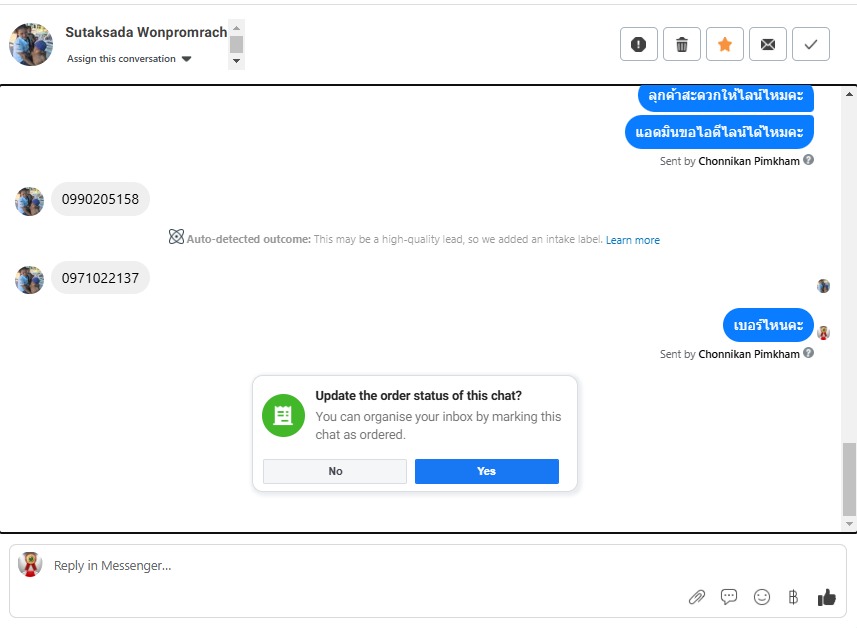Screen dimensions: 857x628
Task: Click the ลูกค้าสะดวกให้ไลน์ไหมคะ message bubble
Action: pyautogui.click(x=726, y=97)
